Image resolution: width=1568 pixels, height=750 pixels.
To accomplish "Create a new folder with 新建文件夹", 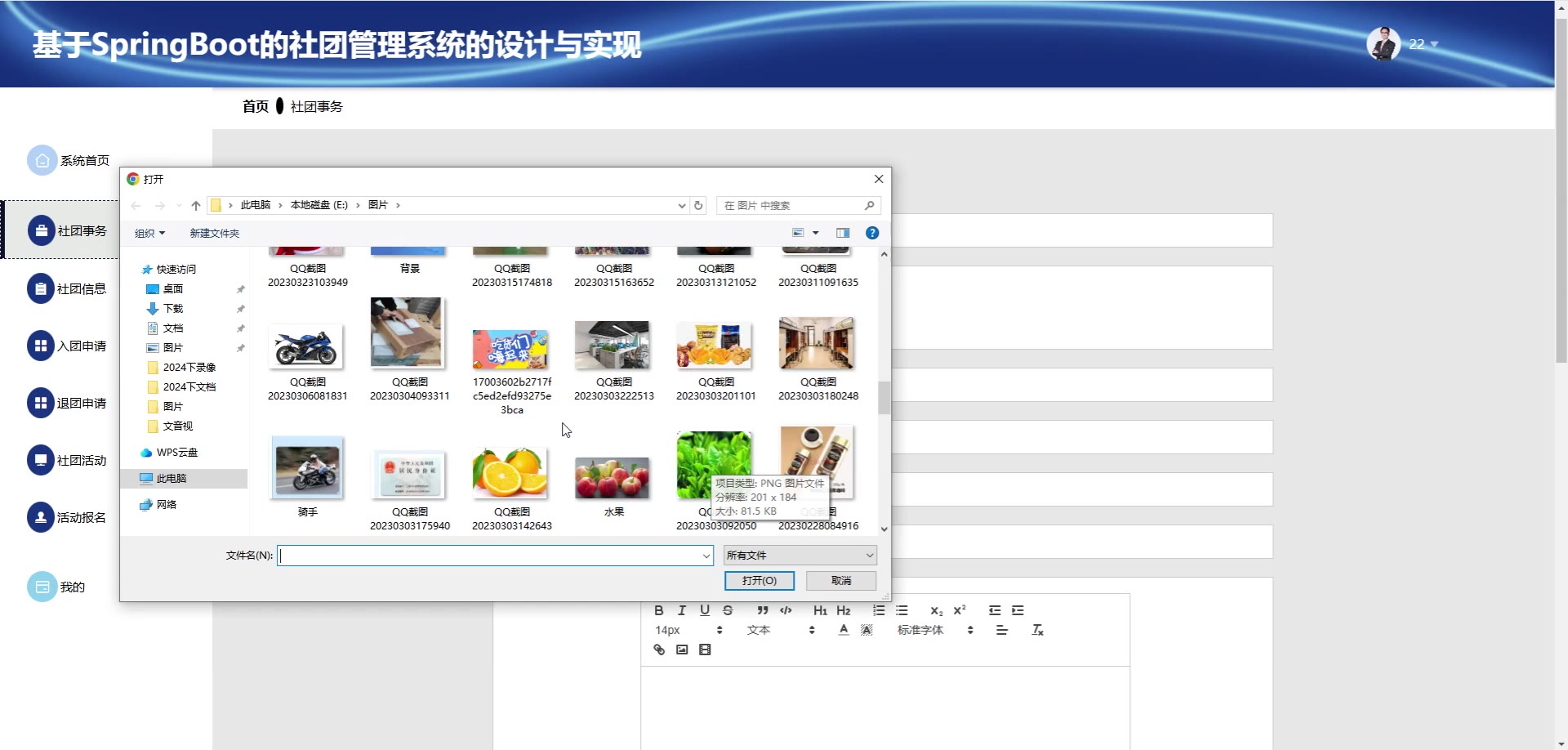I will [215, 234].
